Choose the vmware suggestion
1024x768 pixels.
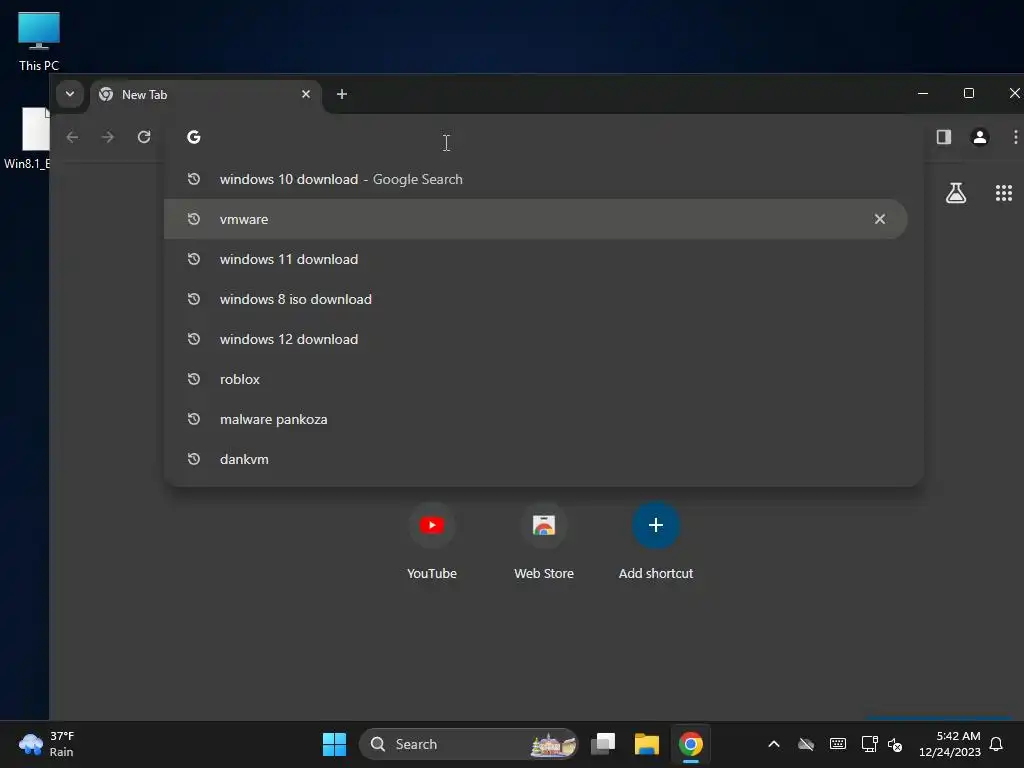[x=536, y=219]
